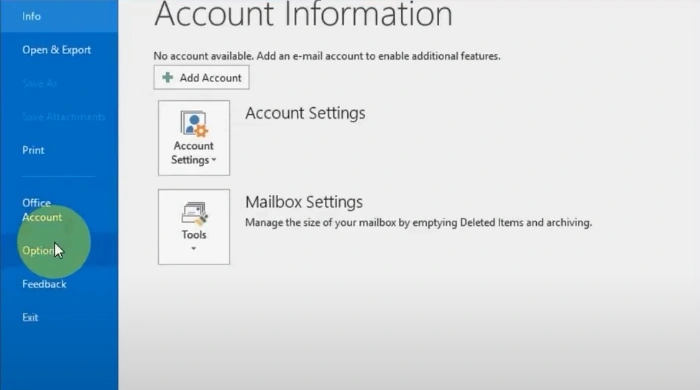Click the Mailbox Settings heading text
Screen dimensions: 700x390
(304, 202)
